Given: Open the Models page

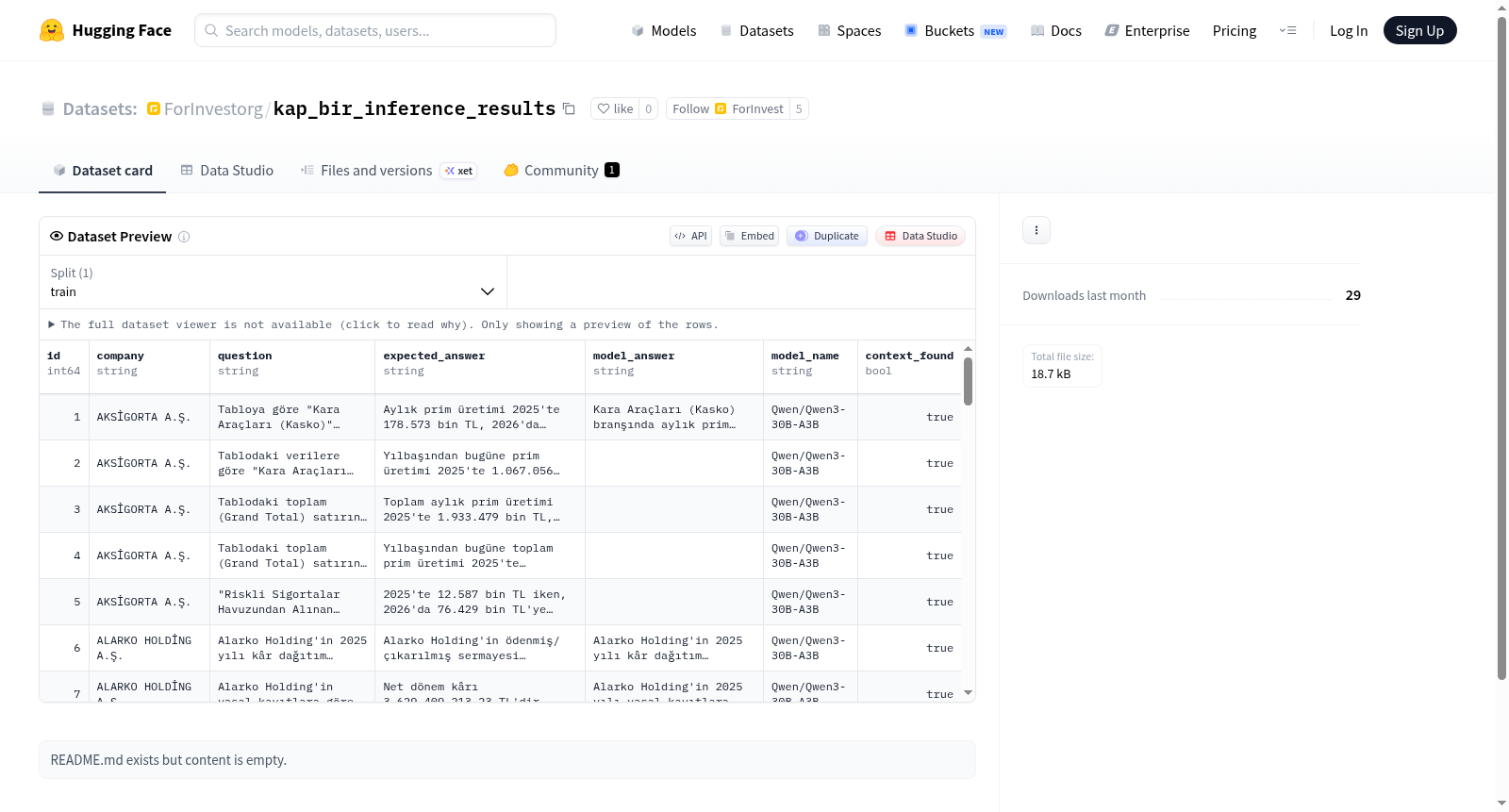Looking at the screenshot, I should (664, 30).
